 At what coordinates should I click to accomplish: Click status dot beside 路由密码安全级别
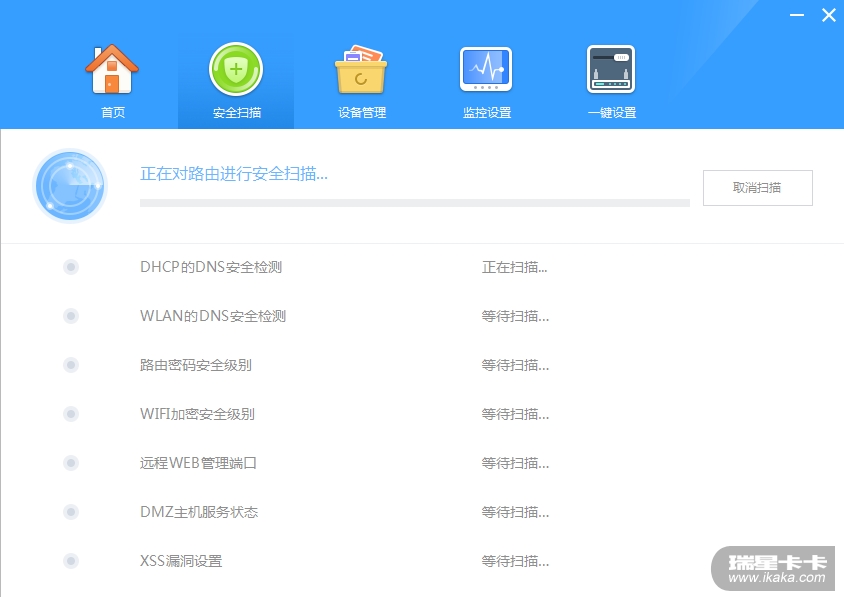(71, 365)
